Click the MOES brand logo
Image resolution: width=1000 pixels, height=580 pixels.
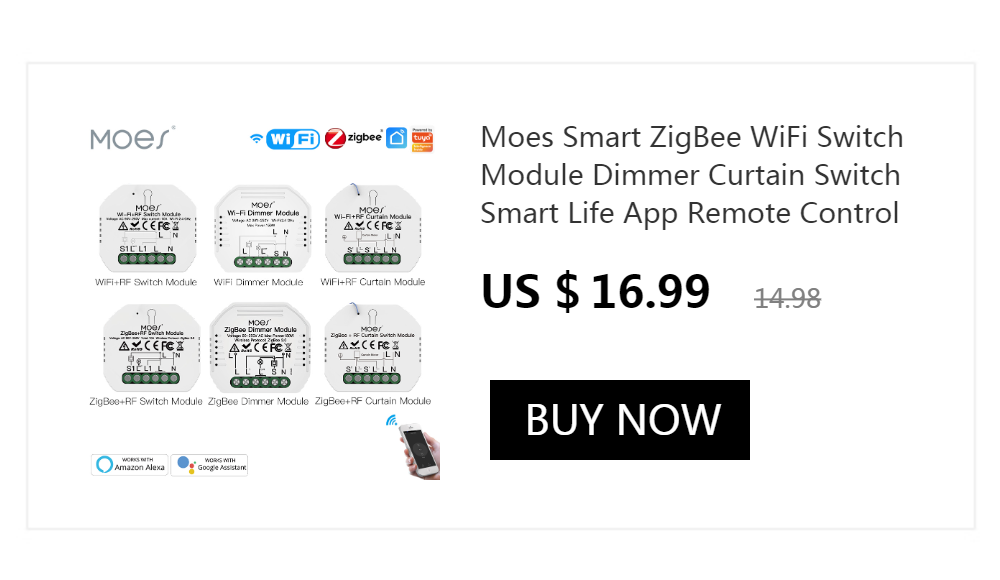point(133,138)
